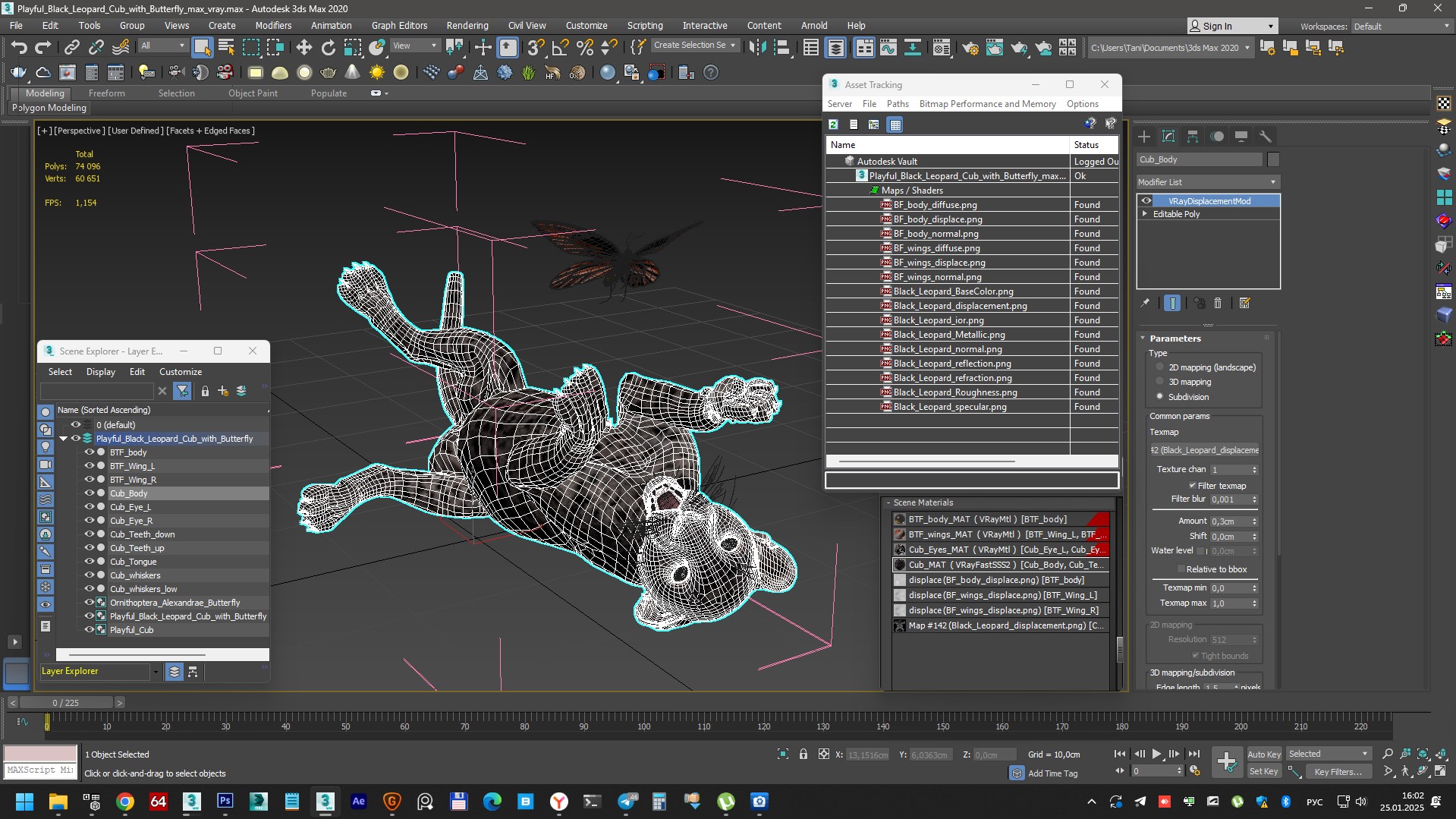This screenshot has height=819, width=1456.
Task: Open the Utilities panel wrench tab
Action: tap(1265, 137)
